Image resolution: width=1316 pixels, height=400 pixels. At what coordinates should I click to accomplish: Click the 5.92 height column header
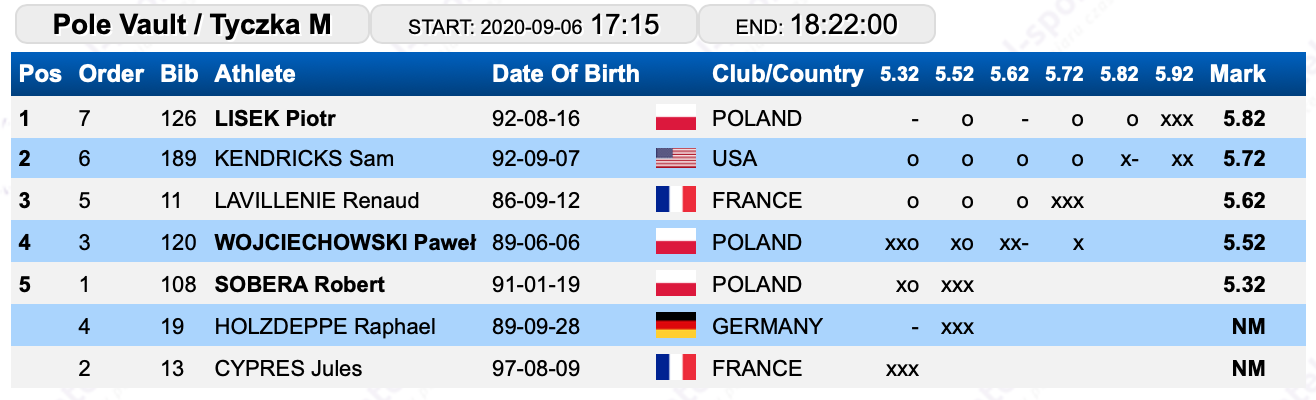[x=1174, y=74]
